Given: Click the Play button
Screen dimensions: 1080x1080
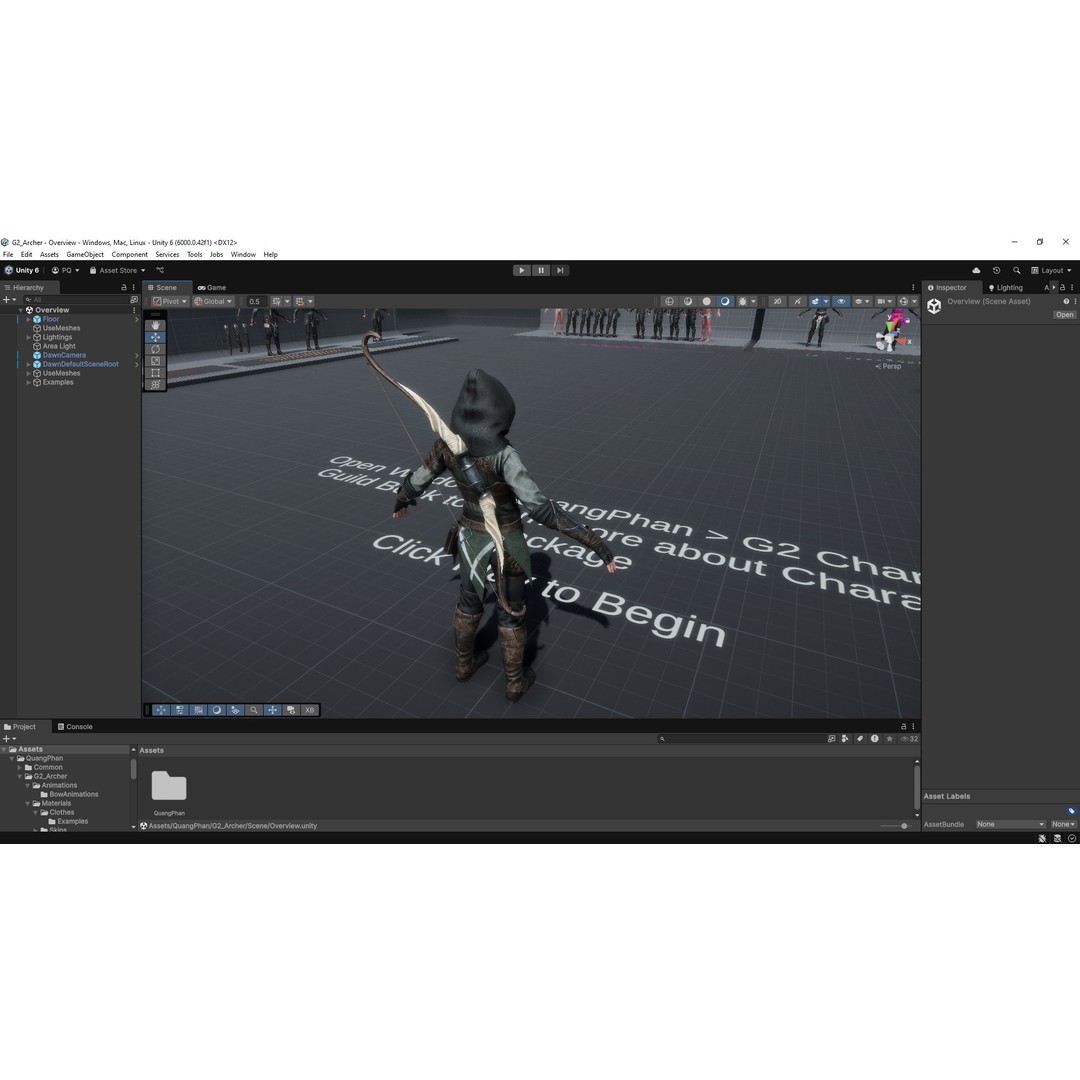Looking at the screenshot, I should (x=521, y=271).
